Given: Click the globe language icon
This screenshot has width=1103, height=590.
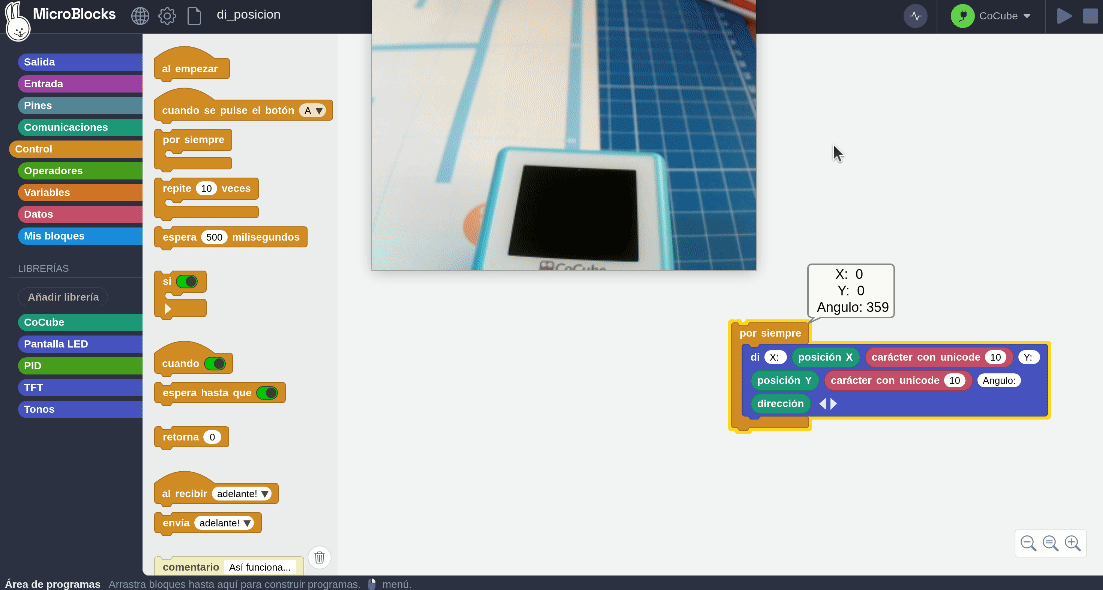Looking at the screenshot, I should pos(140,16).
